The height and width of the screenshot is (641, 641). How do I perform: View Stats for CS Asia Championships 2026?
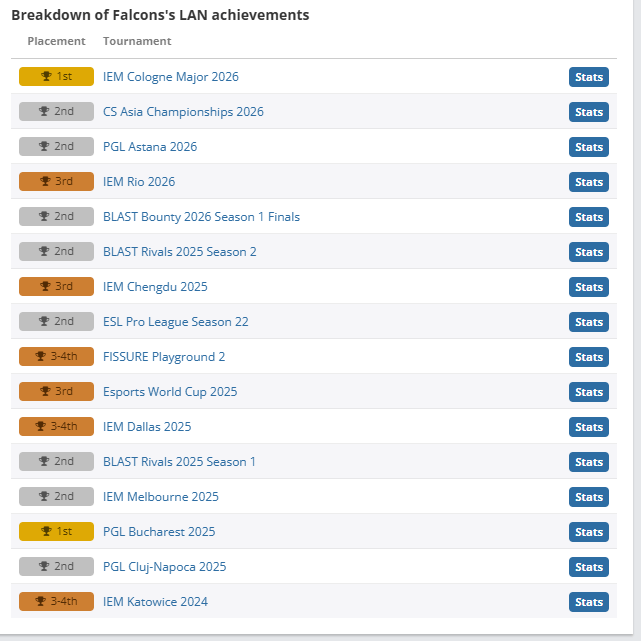coord(589,112)
